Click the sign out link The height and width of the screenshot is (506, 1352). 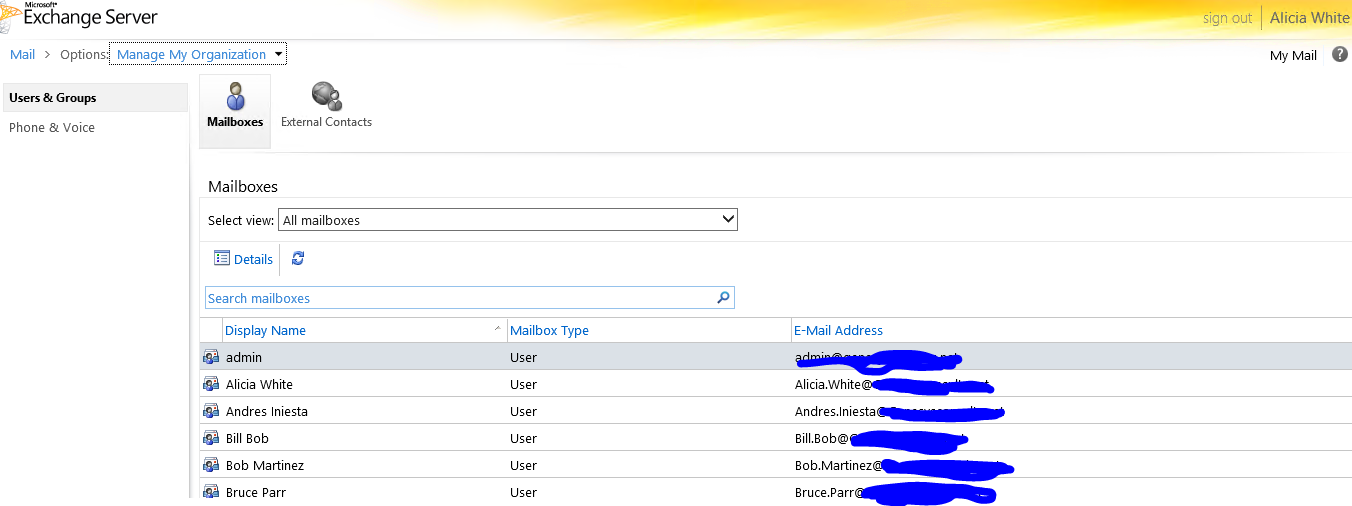click(1227, 18)
